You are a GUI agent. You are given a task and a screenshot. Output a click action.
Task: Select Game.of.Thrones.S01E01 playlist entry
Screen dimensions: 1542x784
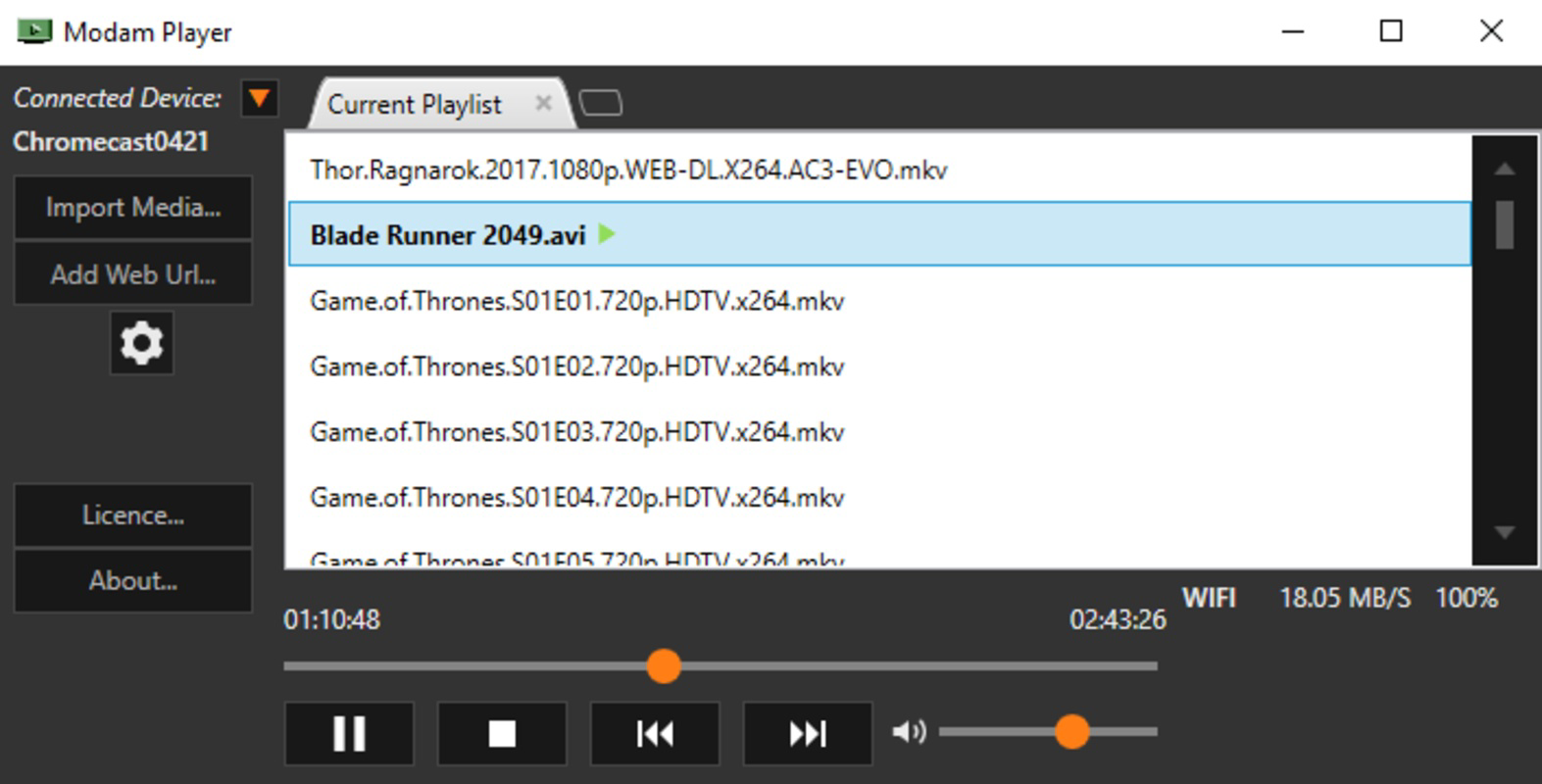click(879, 301)
